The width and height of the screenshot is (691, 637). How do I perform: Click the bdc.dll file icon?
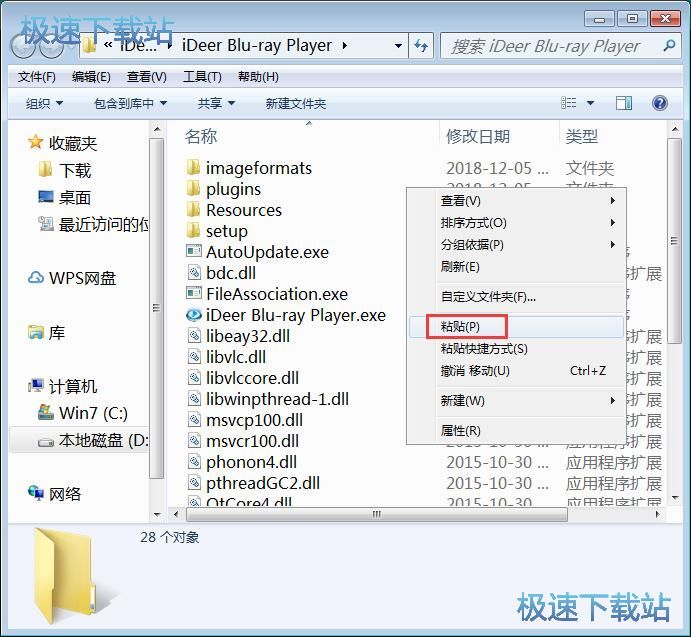[194, 272]
